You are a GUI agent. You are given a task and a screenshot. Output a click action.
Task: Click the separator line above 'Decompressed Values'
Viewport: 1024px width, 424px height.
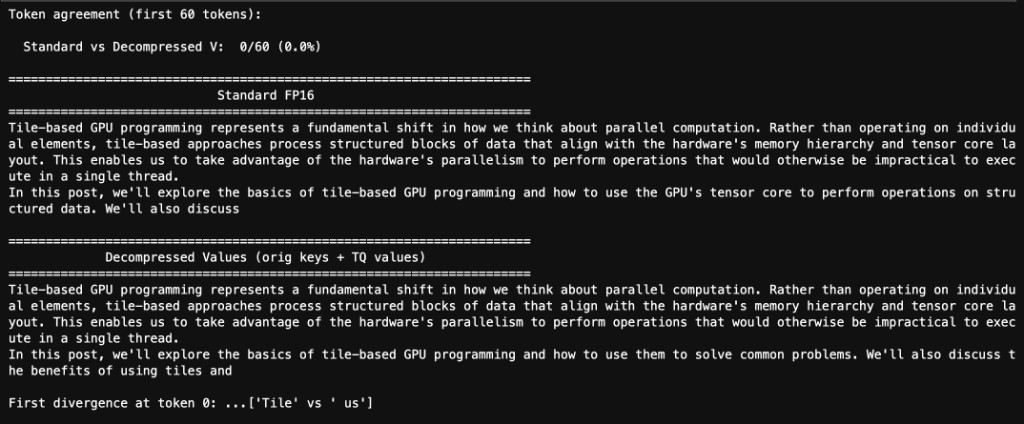click(x=268, y=242)
